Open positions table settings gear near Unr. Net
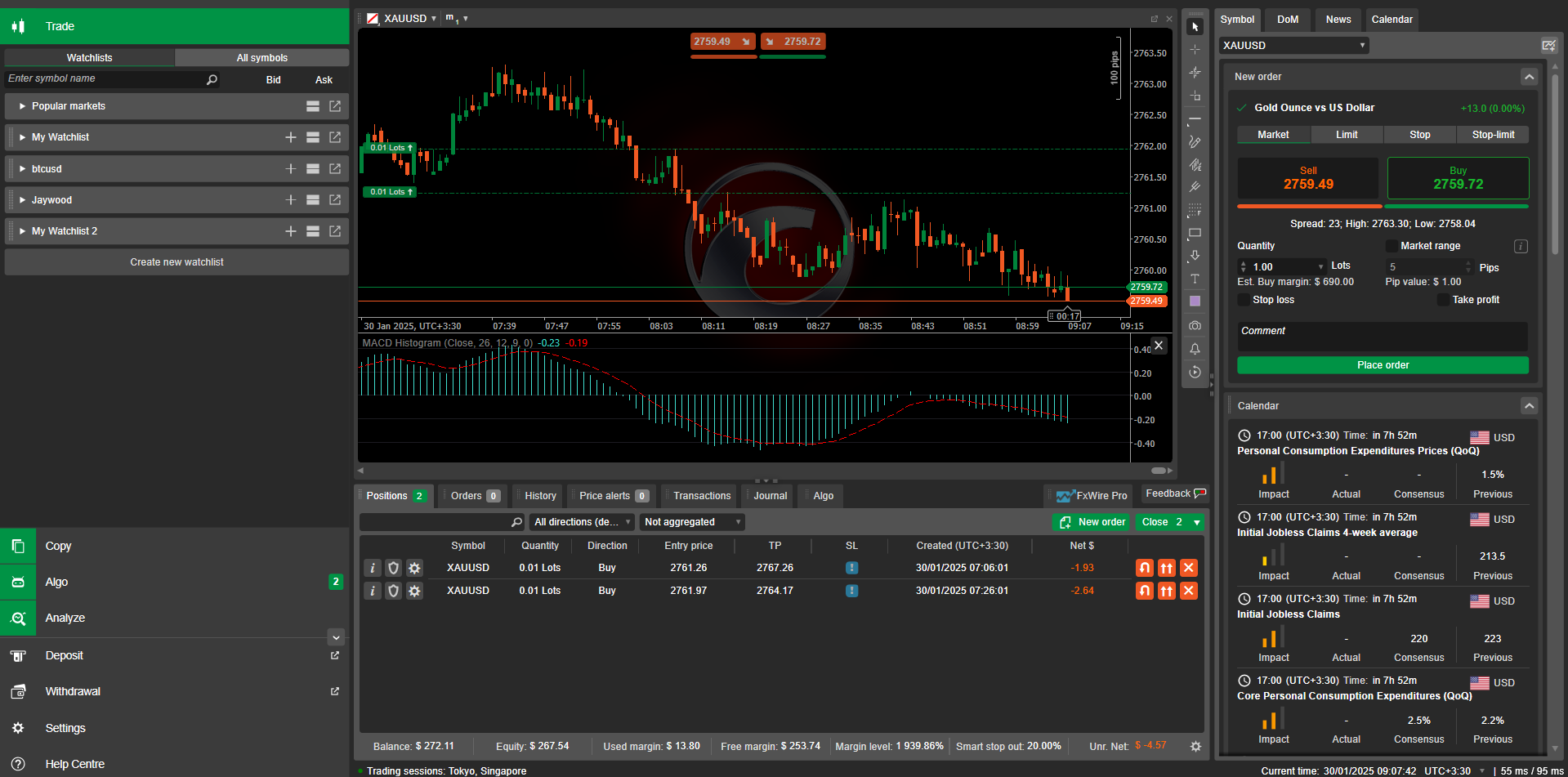The image size is (1568, 777). [x=1195, y=747]
